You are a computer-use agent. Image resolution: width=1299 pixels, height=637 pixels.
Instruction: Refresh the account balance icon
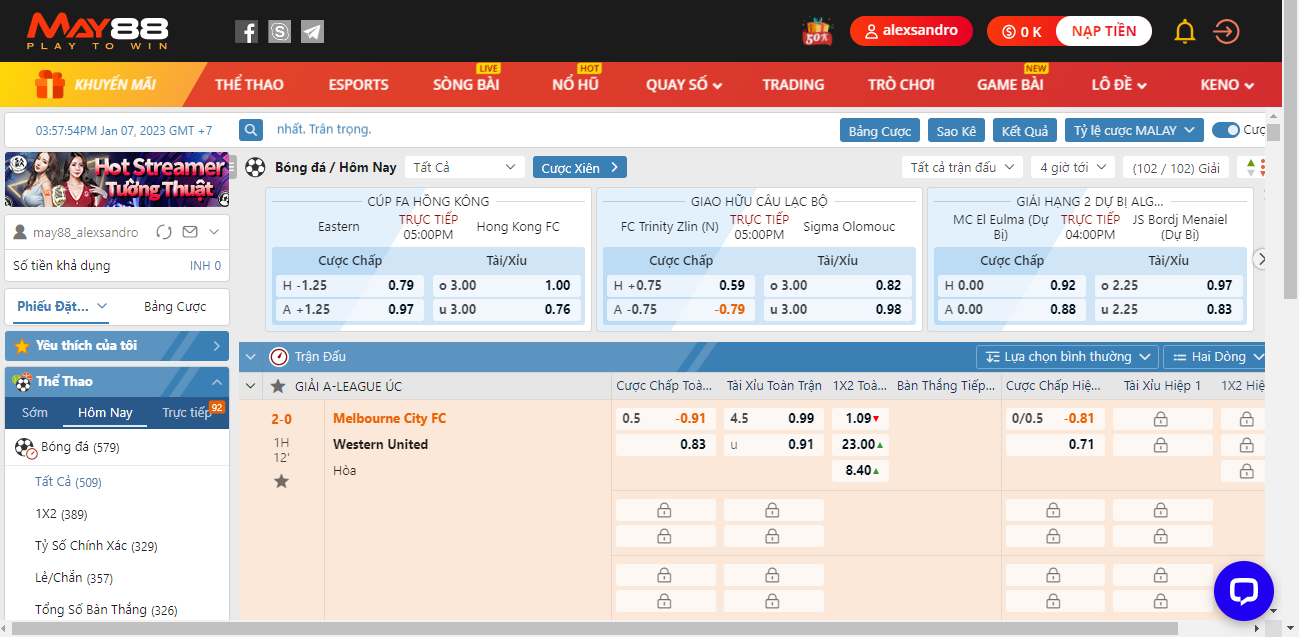[x=164, y=232]
